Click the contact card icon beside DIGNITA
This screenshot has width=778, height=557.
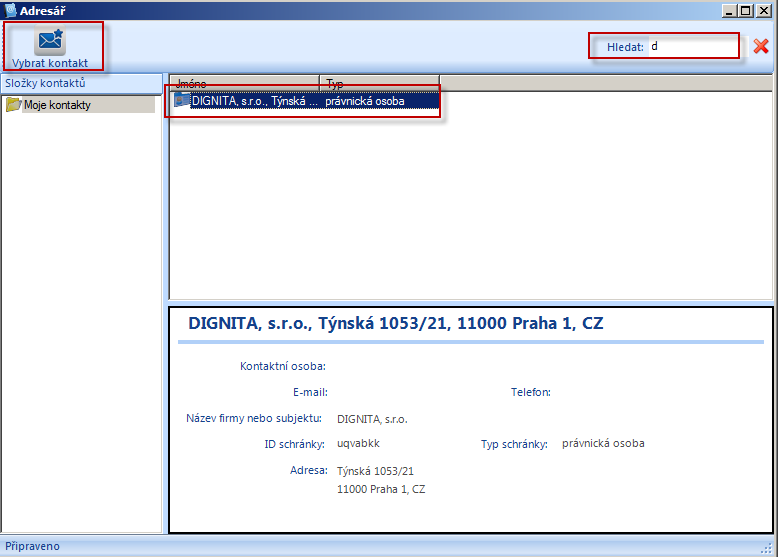tap(182, 101)
